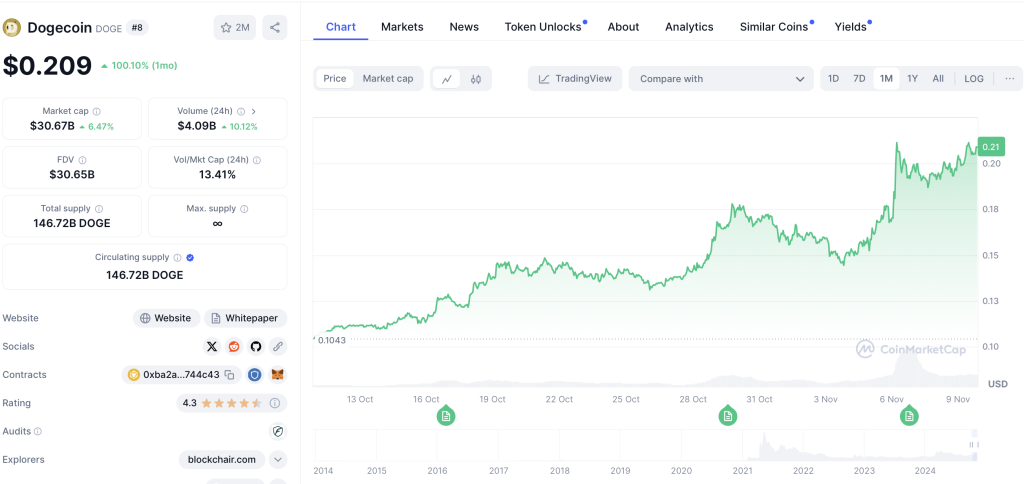1024x484 pixels.
Task: Click the 0.21 current price label
Action: point(991,146)
